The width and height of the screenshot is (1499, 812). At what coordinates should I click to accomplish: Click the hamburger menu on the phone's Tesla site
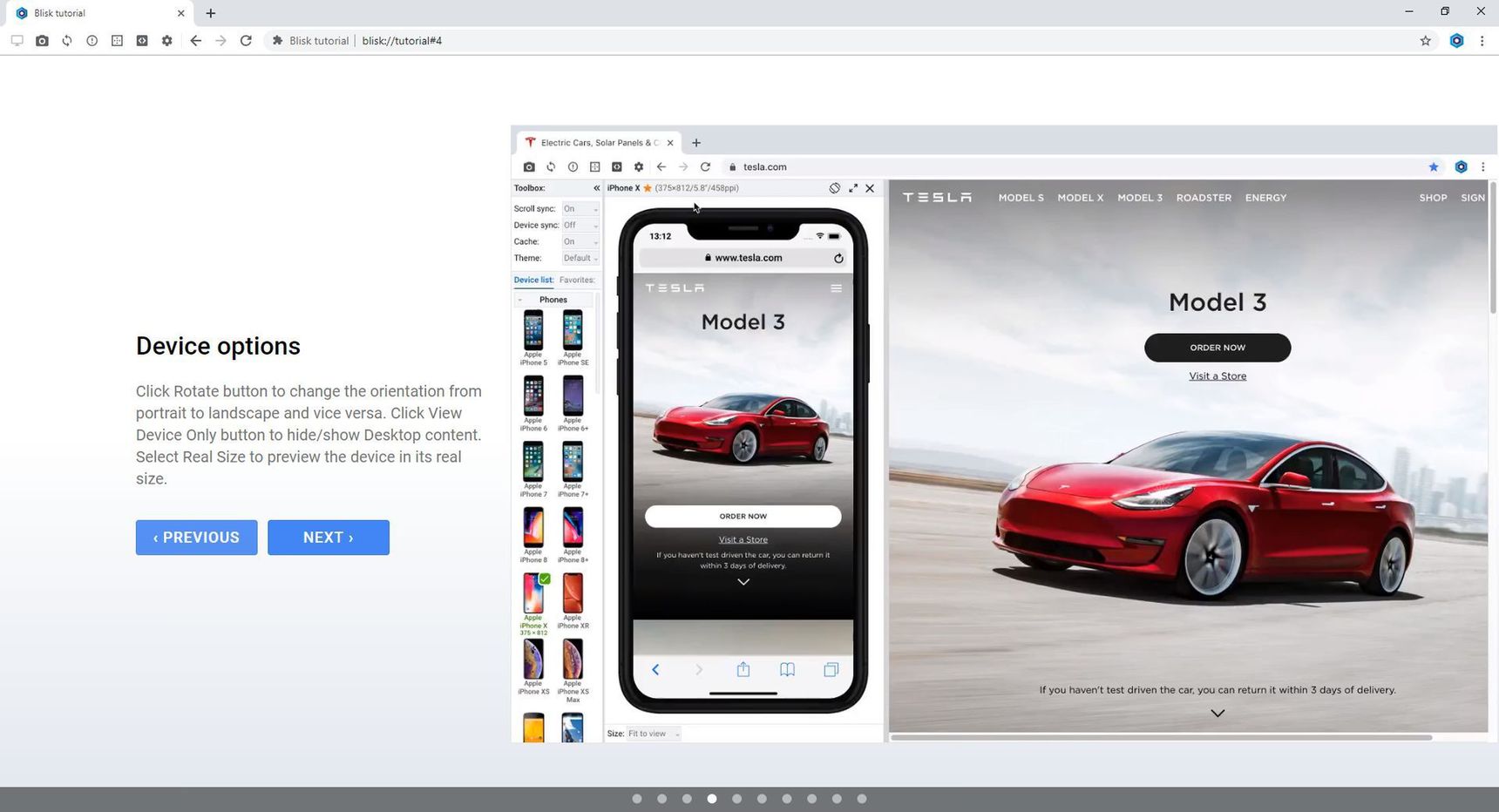(x=836, y=288)
